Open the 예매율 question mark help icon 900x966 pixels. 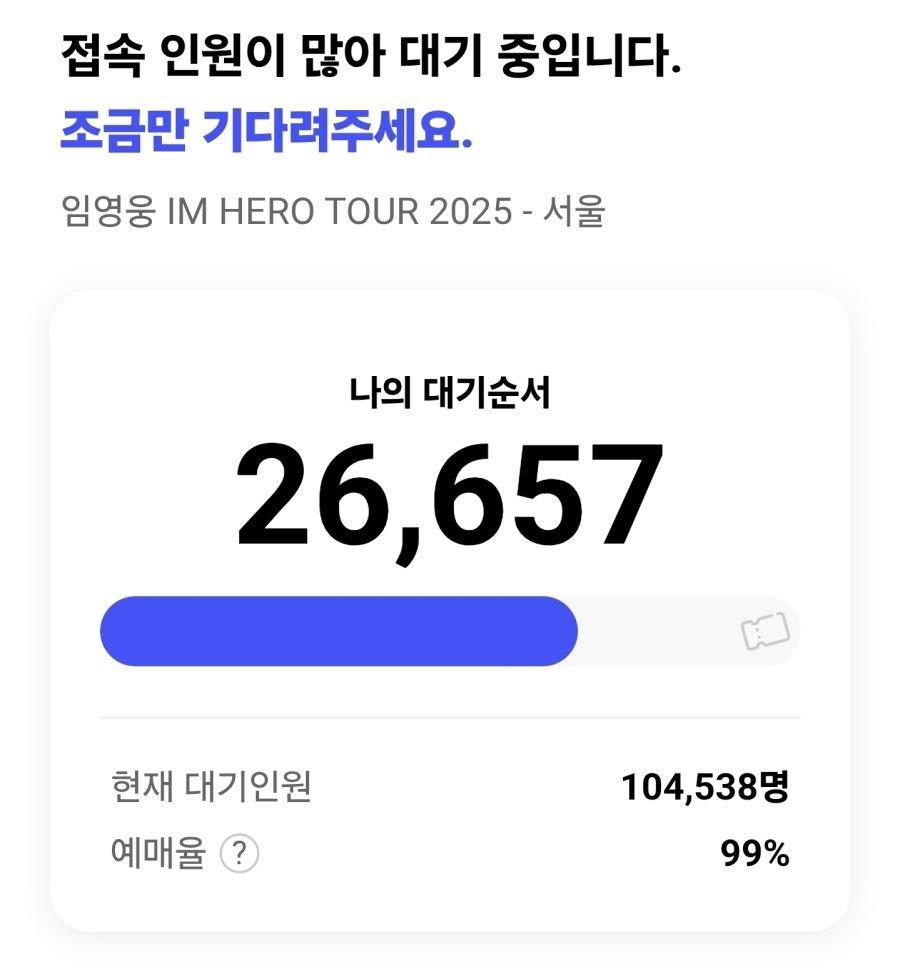[x=239, y=854]
